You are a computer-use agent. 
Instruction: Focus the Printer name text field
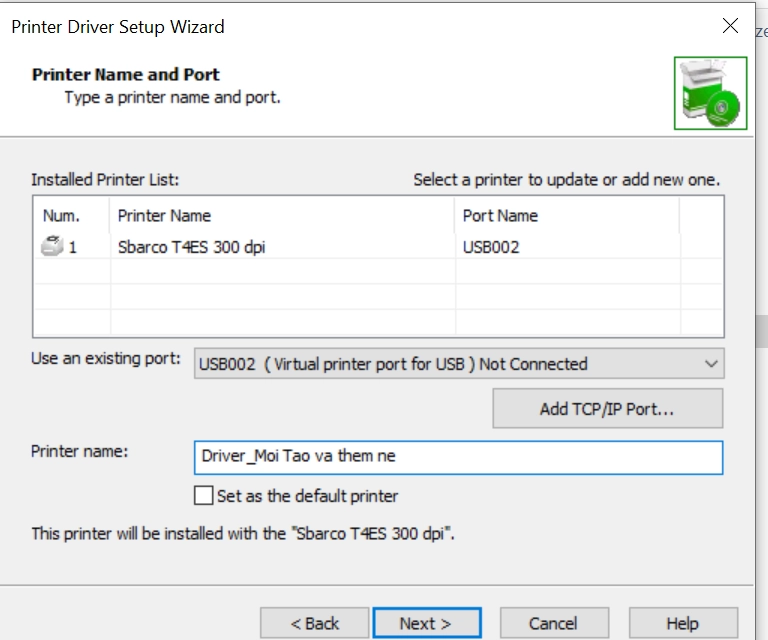[x=458, y=457]
